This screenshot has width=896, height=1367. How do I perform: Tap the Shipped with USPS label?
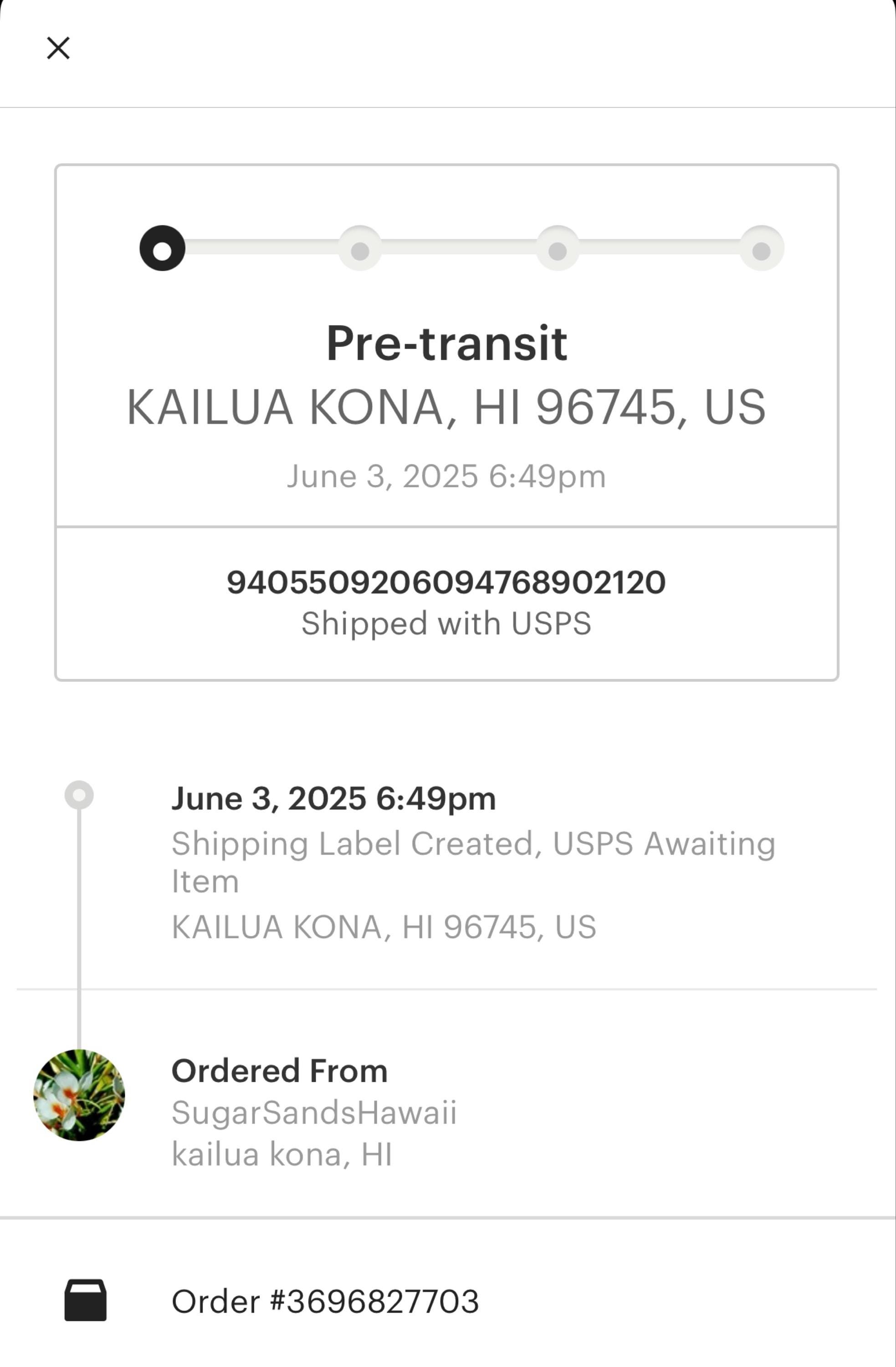point(446,623)
